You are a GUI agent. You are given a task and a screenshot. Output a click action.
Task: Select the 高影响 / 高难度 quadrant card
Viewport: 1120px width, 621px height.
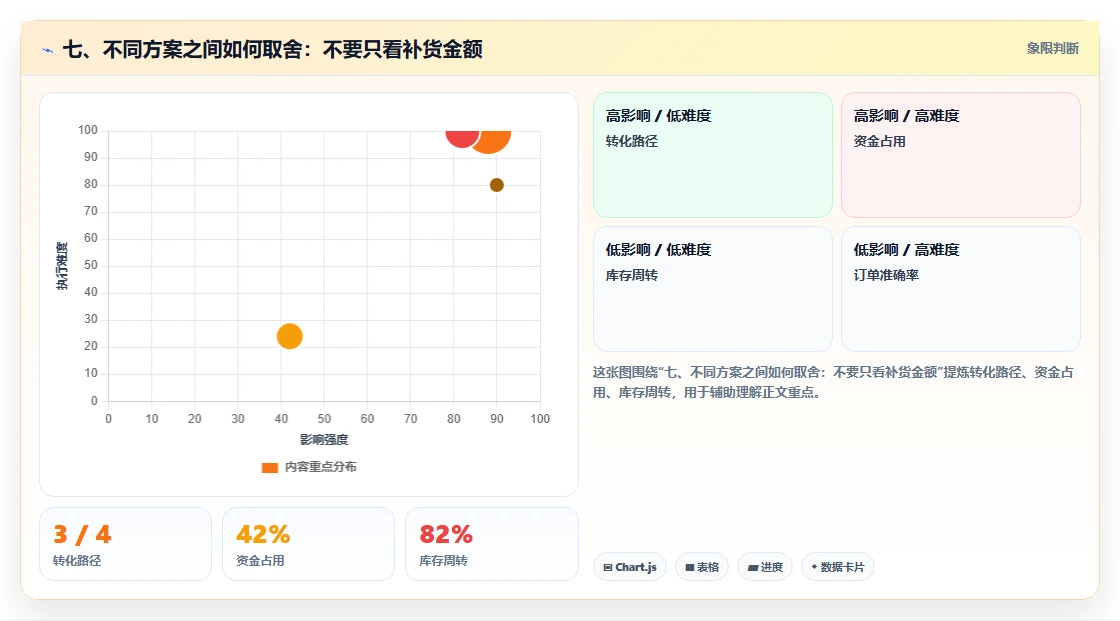coord(961,154)
